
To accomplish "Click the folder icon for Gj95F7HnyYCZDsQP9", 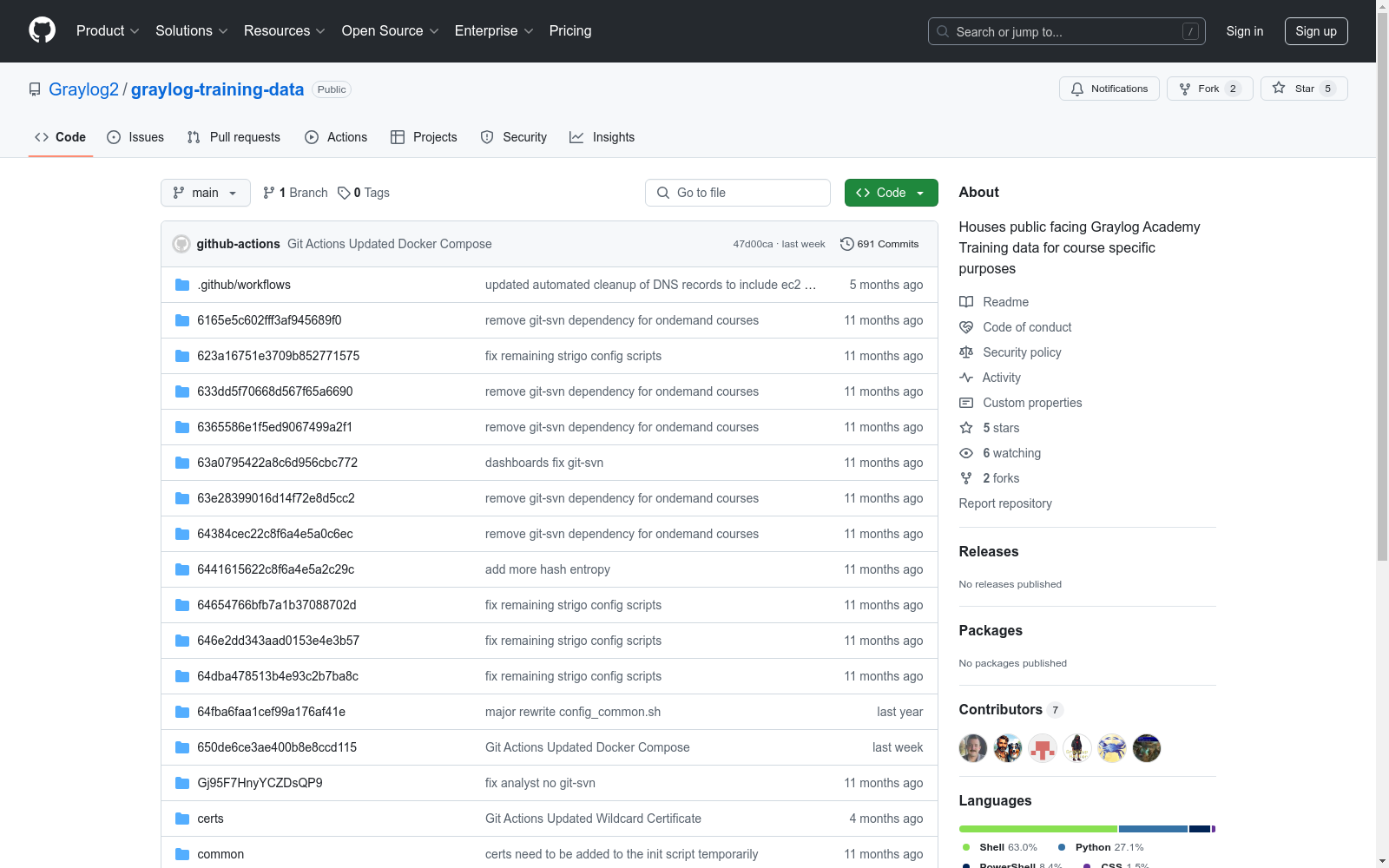I will pyautogui.click(x=182, y=783).
